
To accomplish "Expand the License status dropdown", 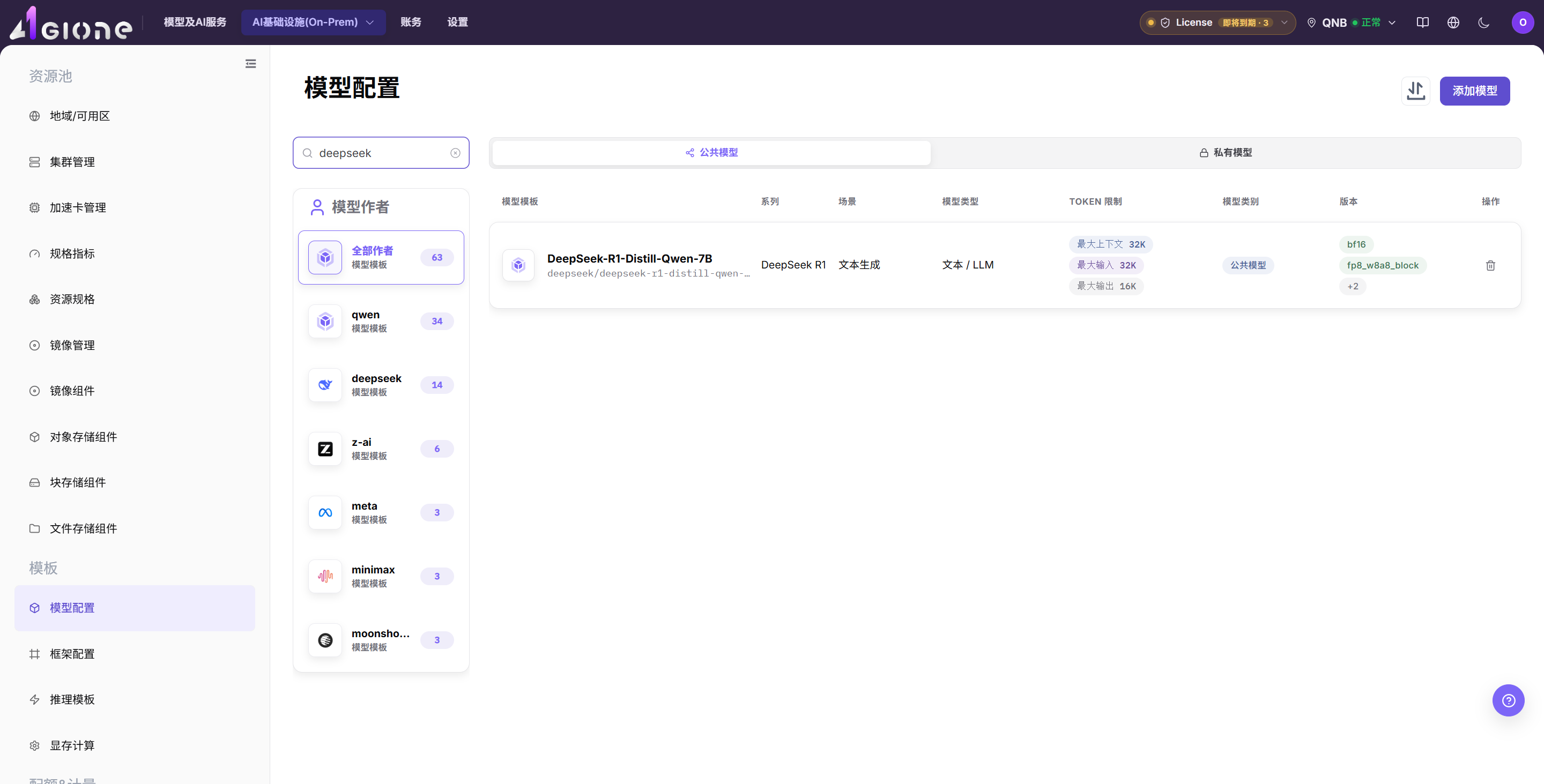I will coord(1284,23).
